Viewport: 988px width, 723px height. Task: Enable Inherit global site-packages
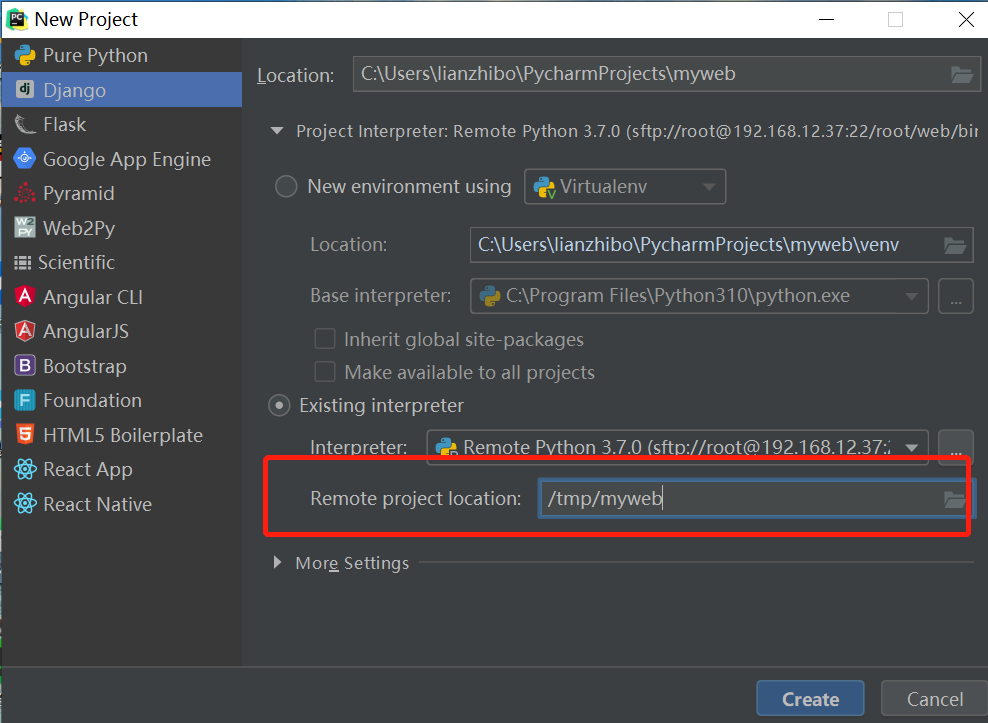325,339
